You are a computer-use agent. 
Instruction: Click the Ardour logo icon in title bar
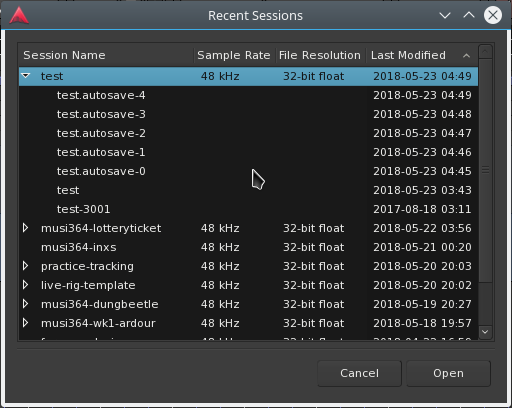(x=19, y=15)
